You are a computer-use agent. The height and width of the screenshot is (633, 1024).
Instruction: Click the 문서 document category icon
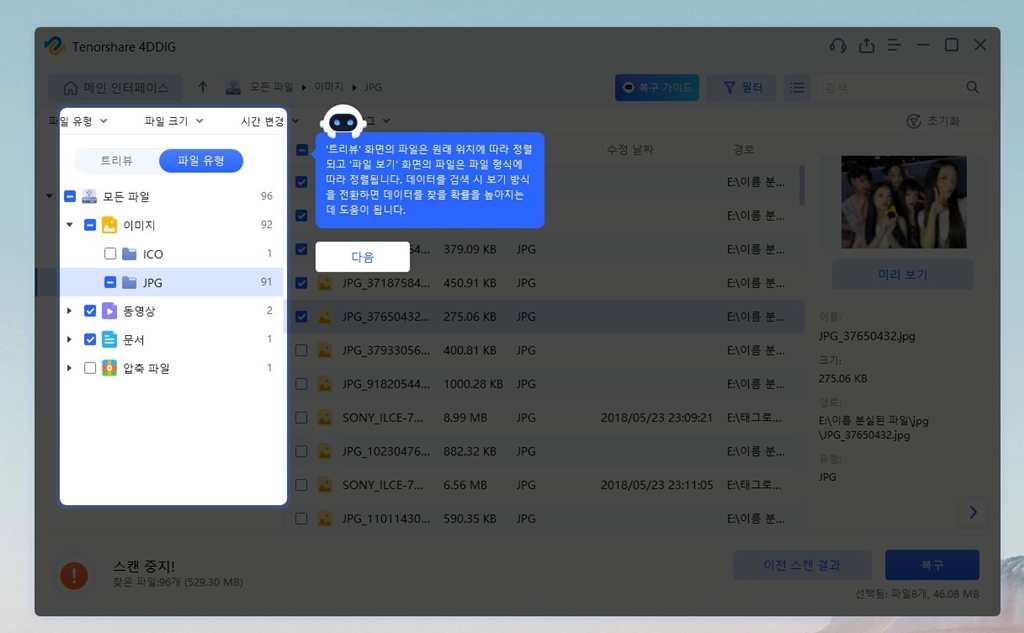click(110, 340)
